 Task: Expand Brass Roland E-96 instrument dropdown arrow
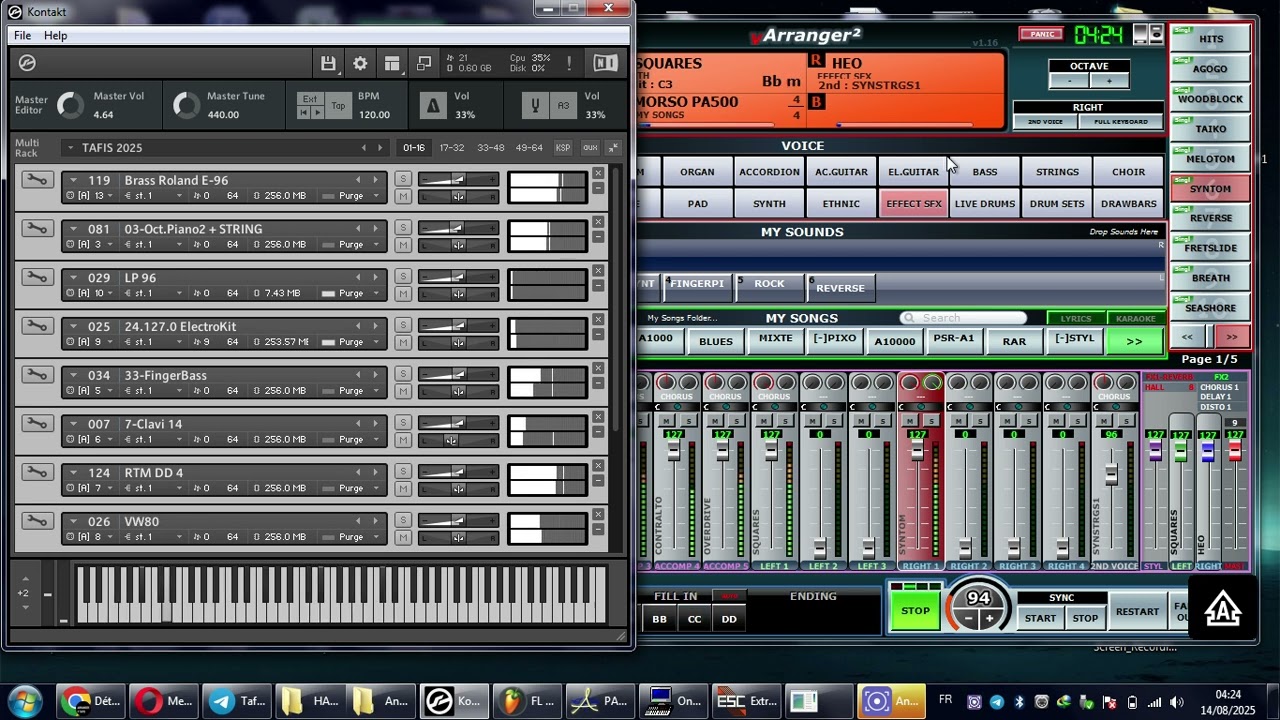coord(72,180)
